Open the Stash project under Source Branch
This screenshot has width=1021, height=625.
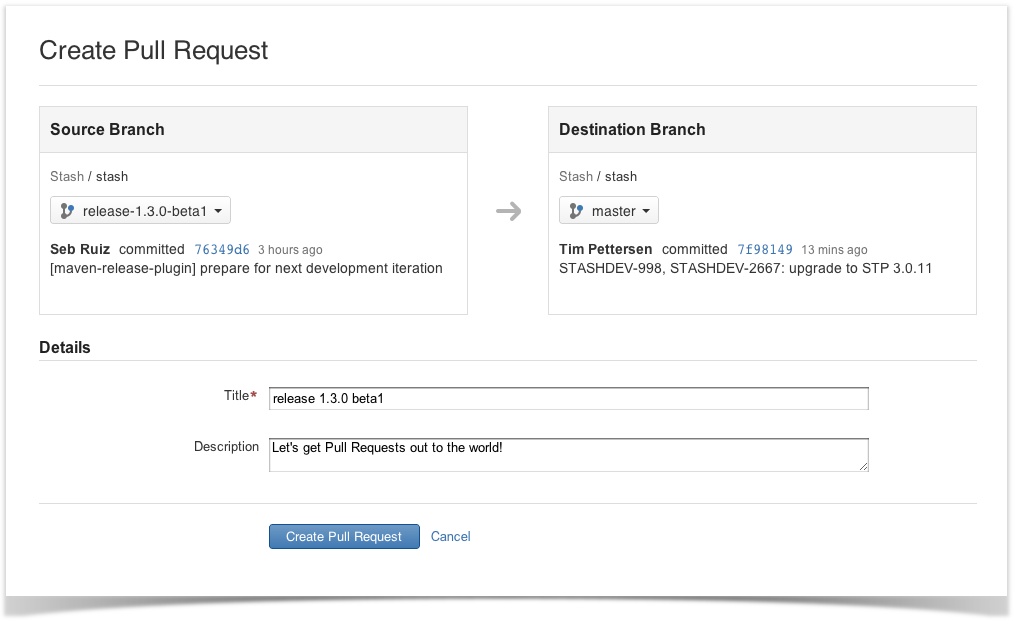67,176
